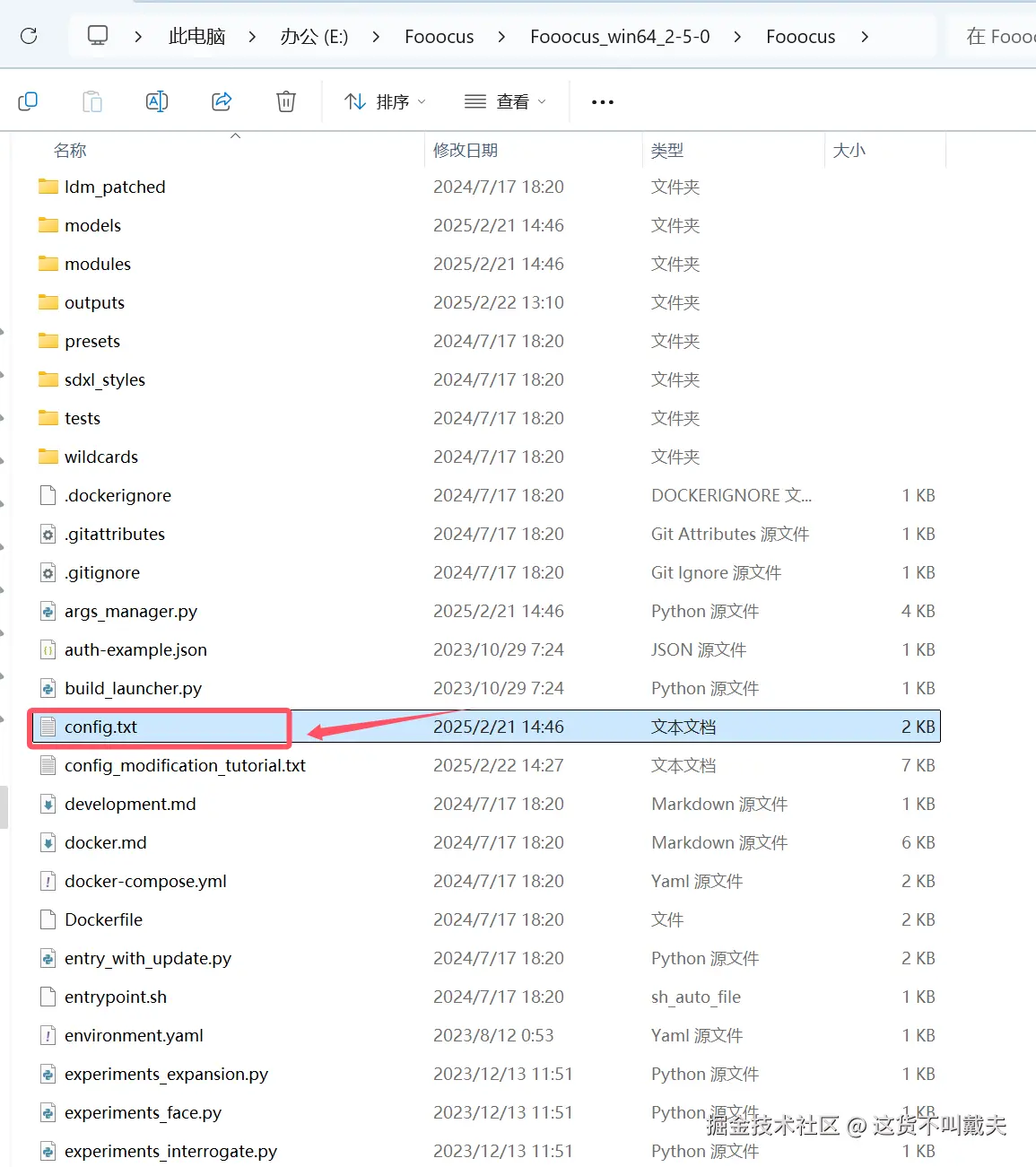
Task: Click date 2023/8/12 0:53 cell
Action: point(493,1035)
